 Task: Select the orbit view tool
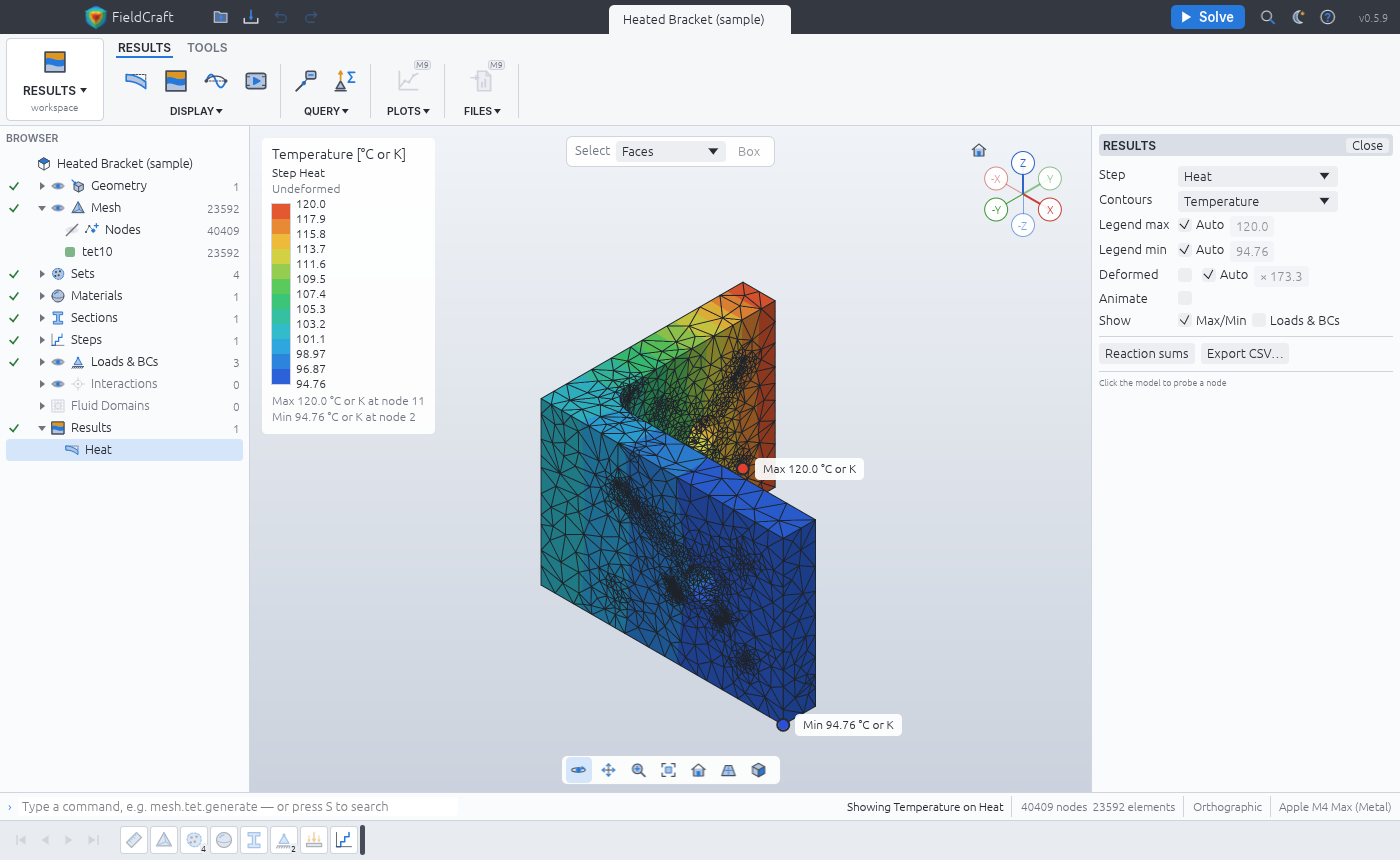tap(578, 770)
